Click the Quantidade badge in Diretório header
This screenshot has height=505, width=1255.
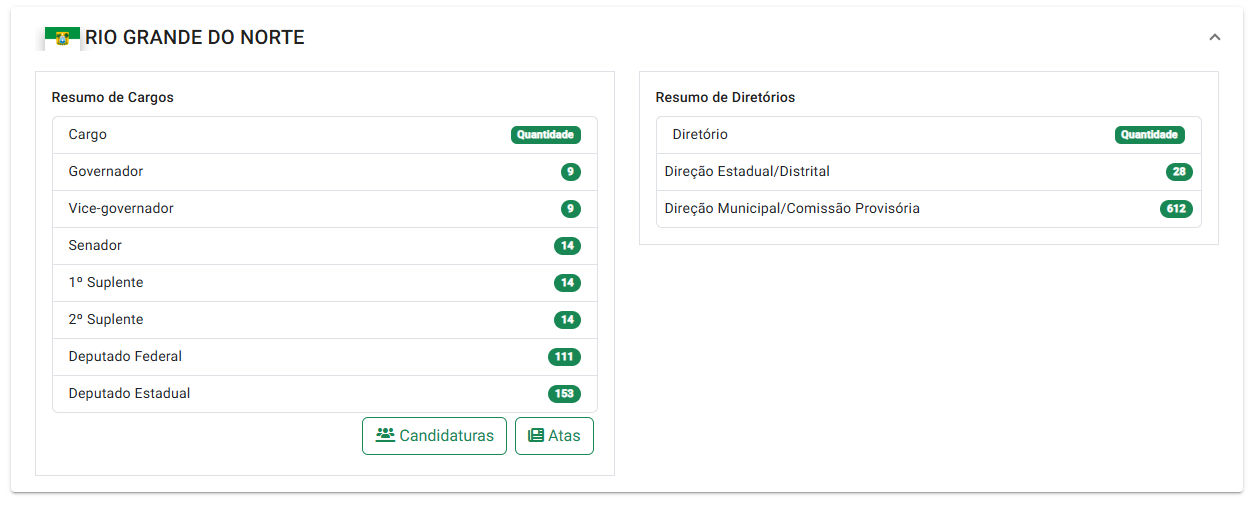coord(1150,135)
